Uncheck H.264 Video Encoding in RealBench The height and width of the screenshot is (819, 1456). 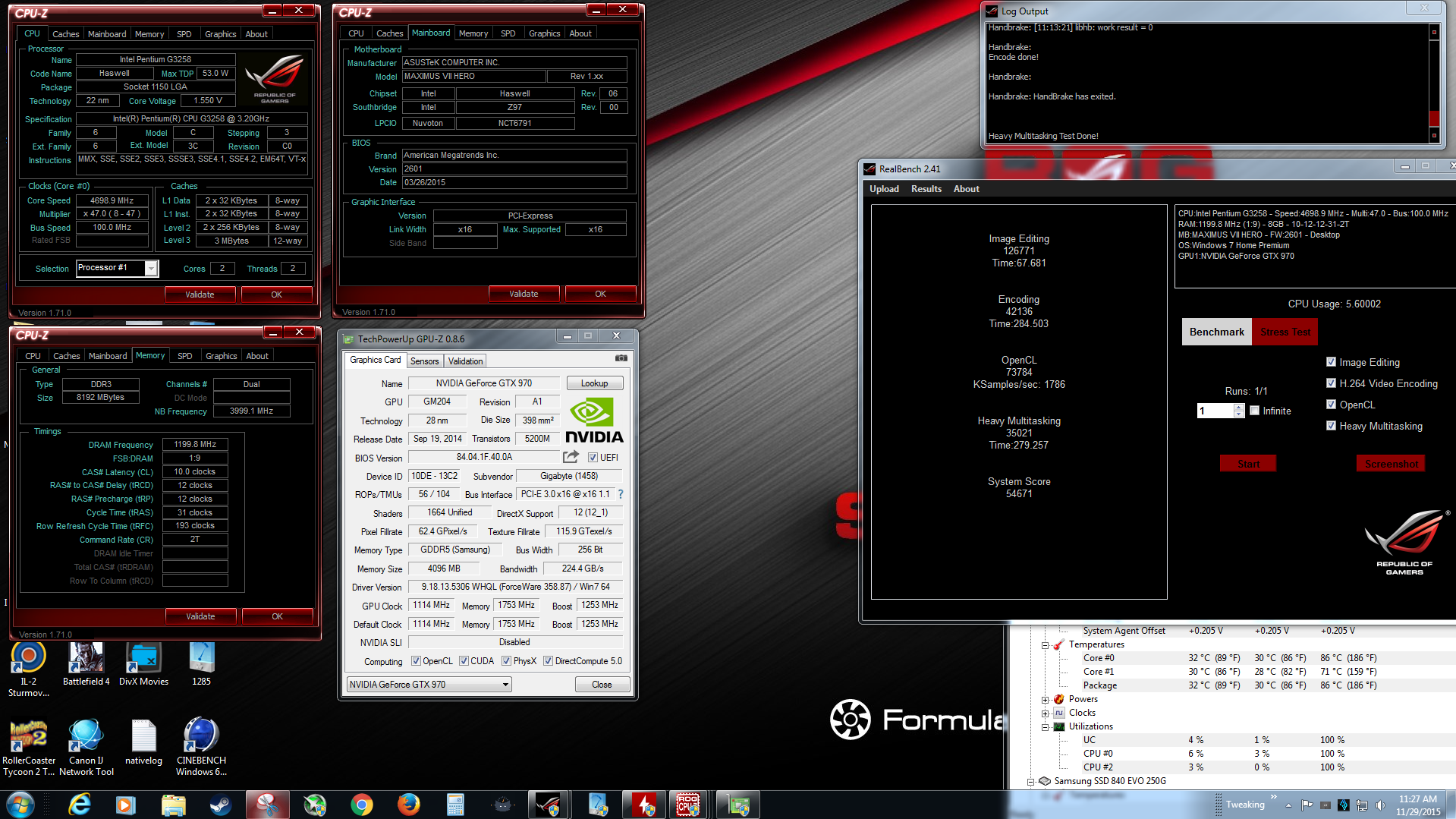click(x=1331, y=383)
